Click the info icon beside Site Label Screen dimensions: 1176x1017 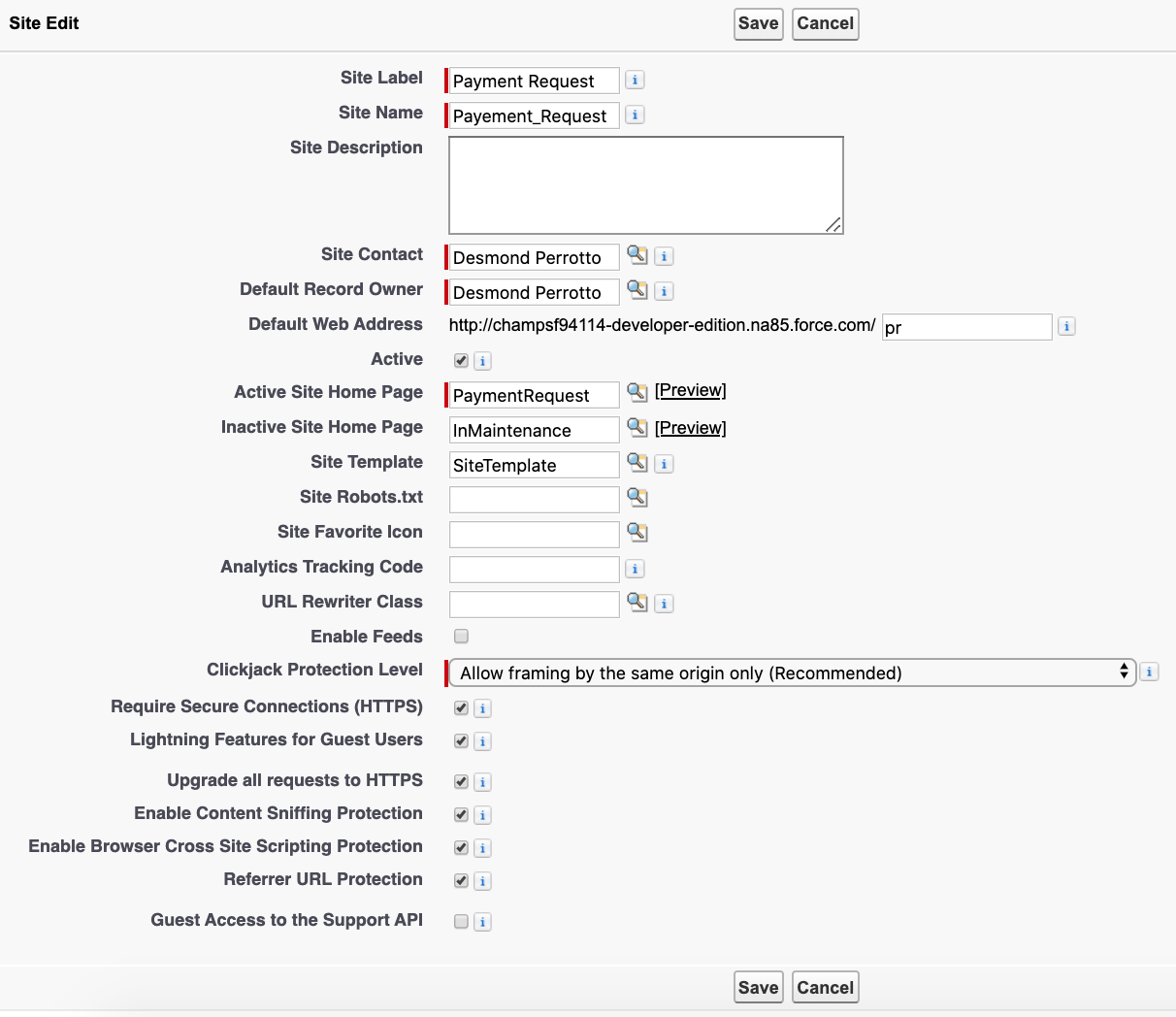click(635, 80)
